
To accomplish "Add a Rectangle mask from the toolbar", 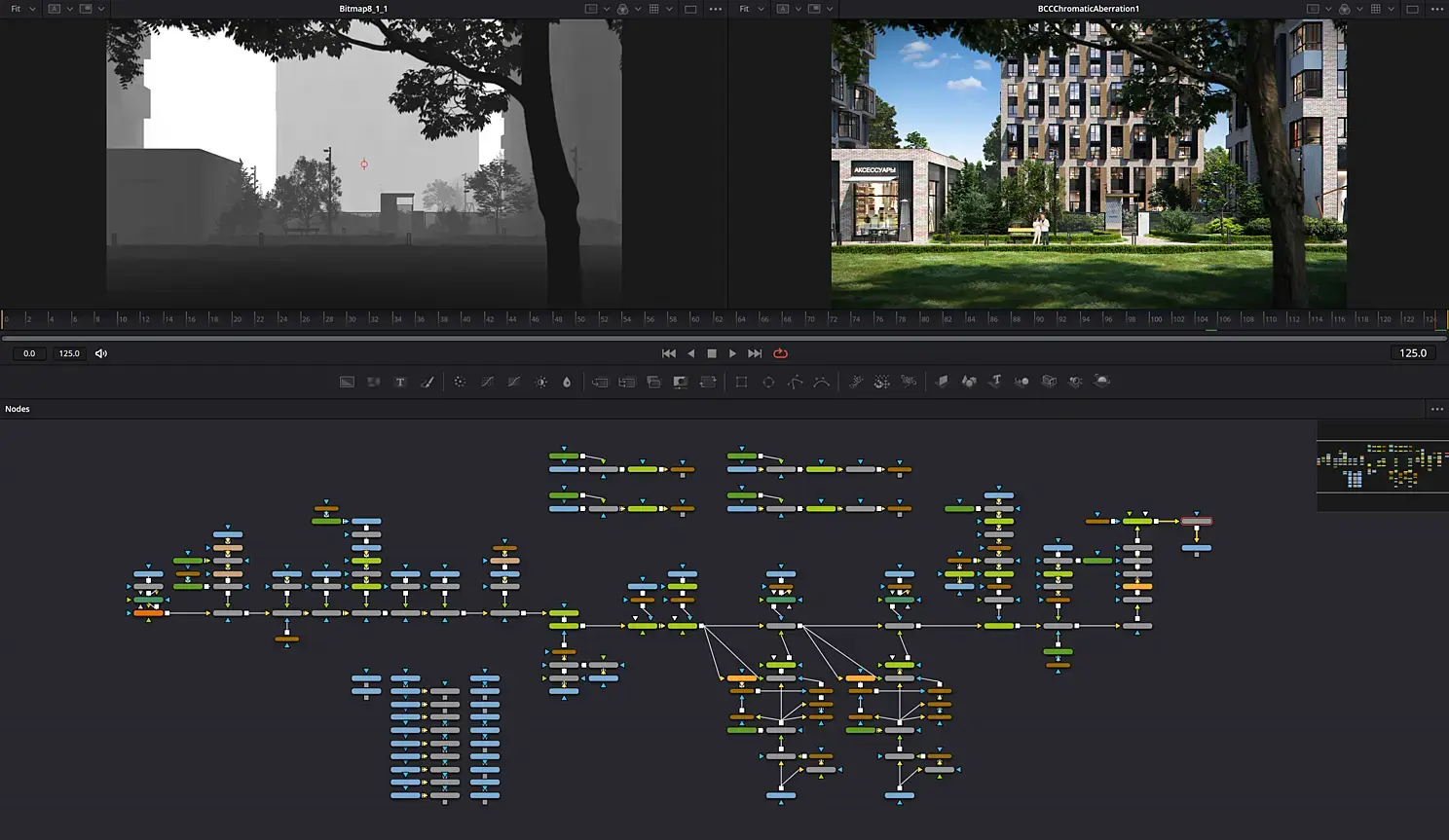I will click(x=741, y=382).
